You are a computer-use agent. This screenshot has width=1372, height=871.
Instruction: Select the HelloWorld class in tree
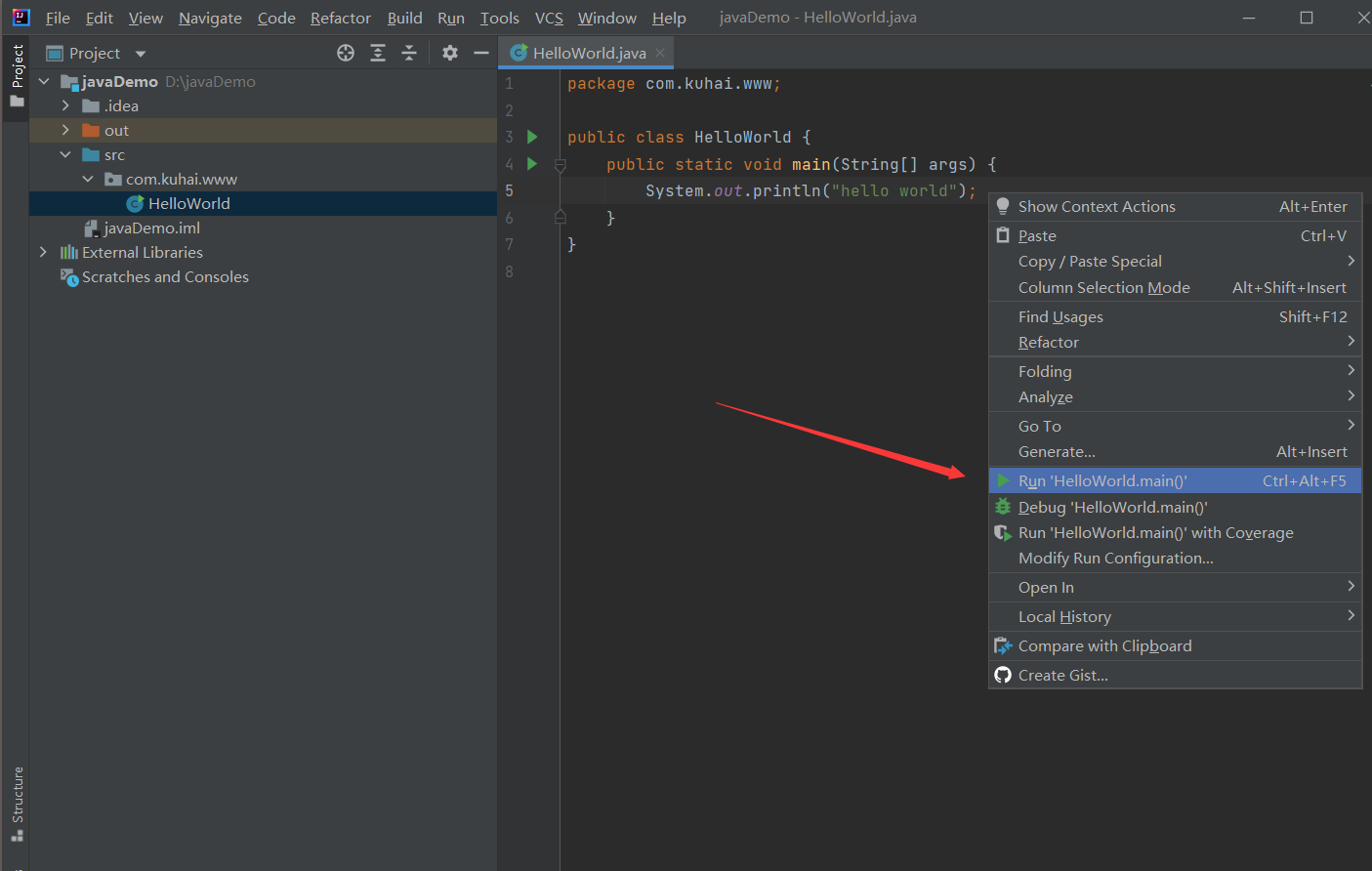[x=263, y=203]
